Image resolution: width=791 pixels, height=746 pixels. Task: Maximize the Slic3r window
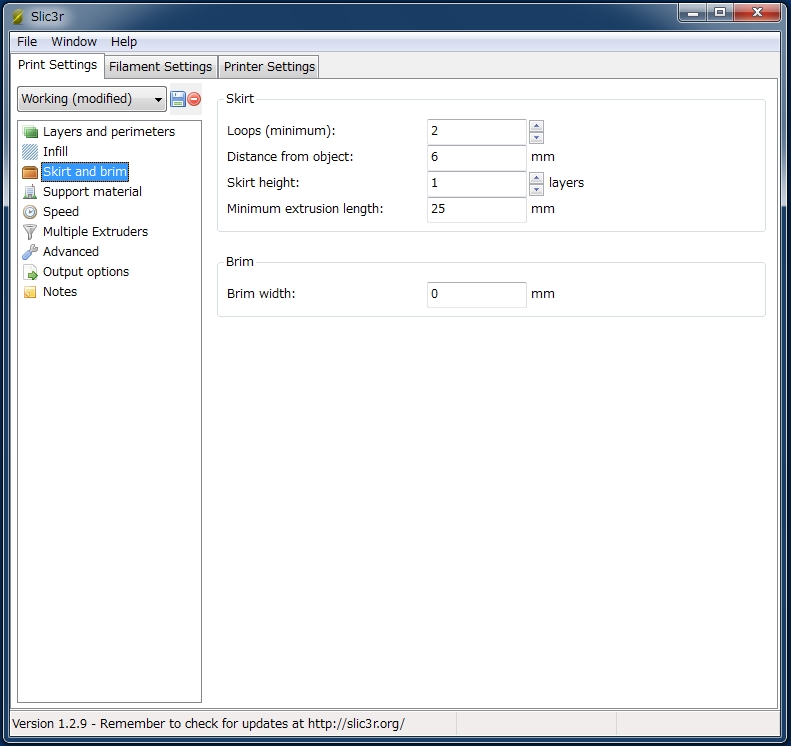[x=719, y=13]
